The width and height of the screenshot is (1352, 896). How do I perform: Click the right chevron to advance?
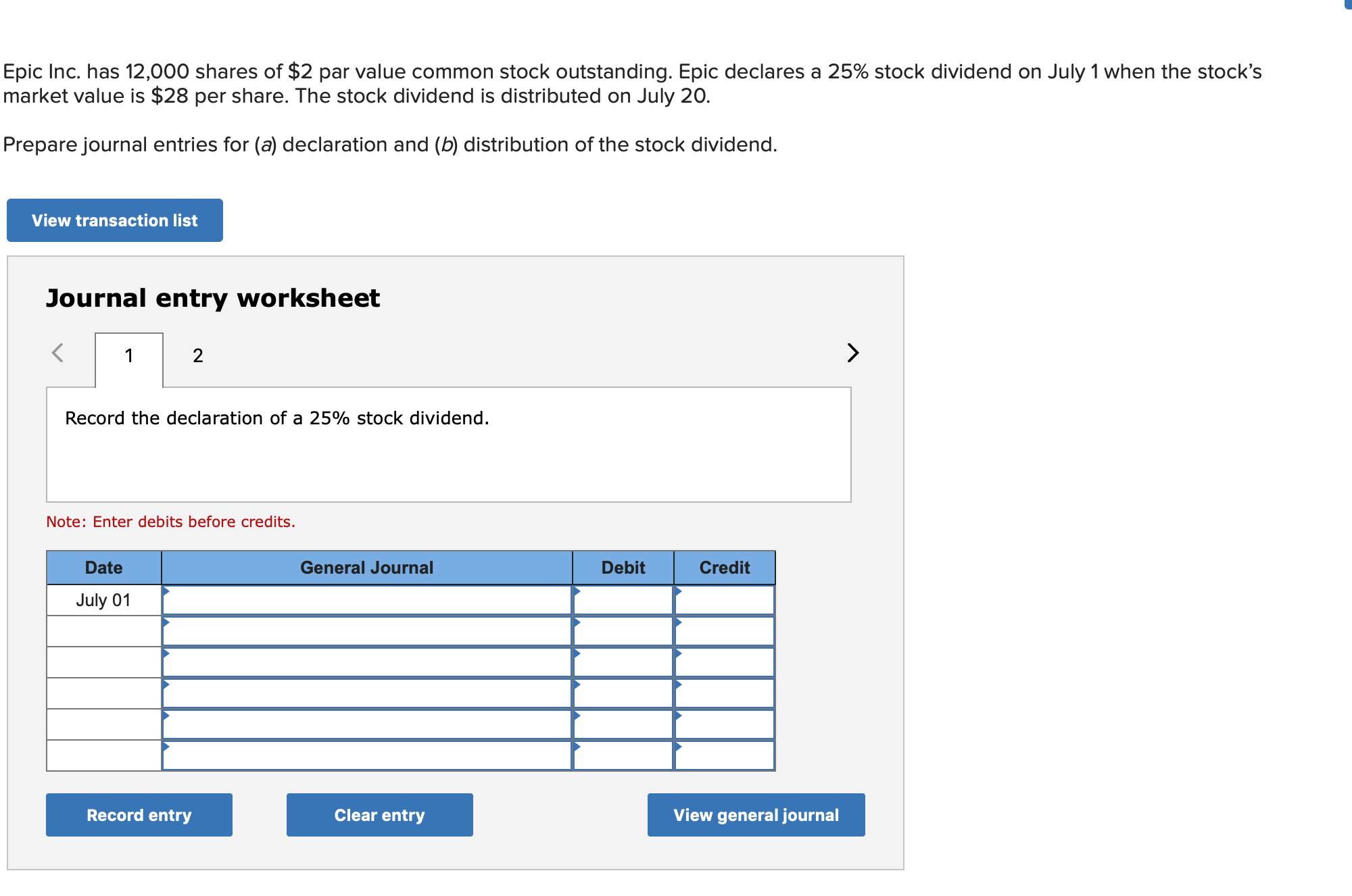pos(852,353)
